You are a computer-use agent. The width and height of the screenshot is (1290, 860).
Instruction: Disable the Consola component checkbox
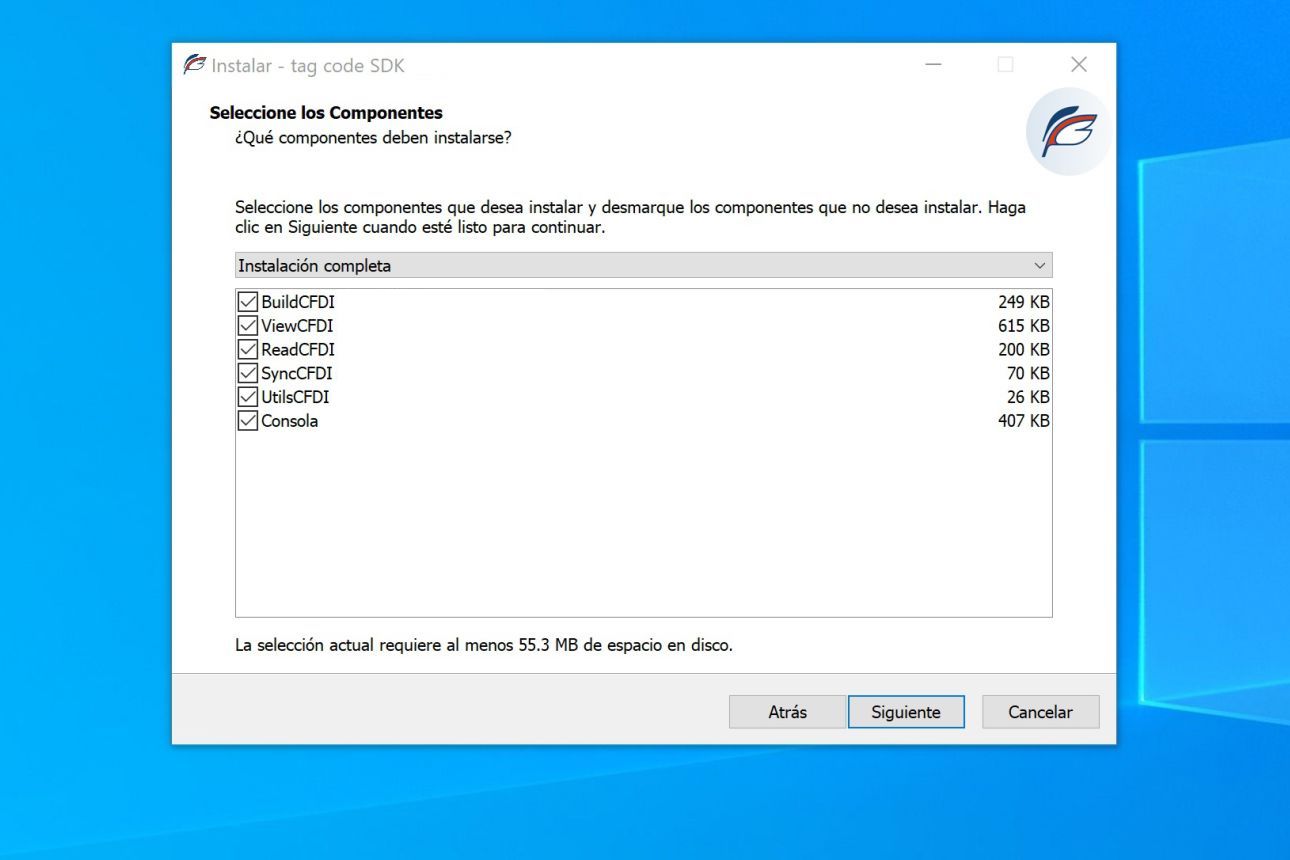[x=247, y=421]
